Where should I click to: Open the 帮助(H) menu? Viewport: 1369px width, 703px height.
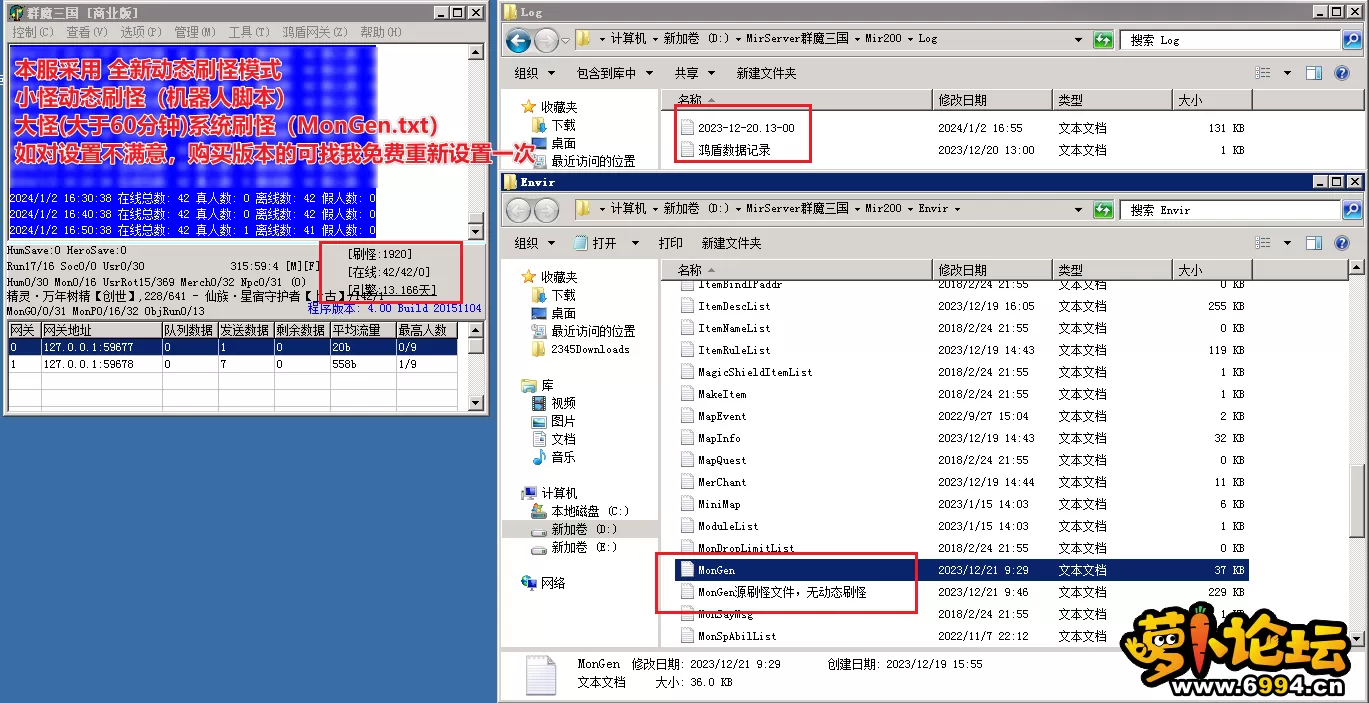point(380,32)
